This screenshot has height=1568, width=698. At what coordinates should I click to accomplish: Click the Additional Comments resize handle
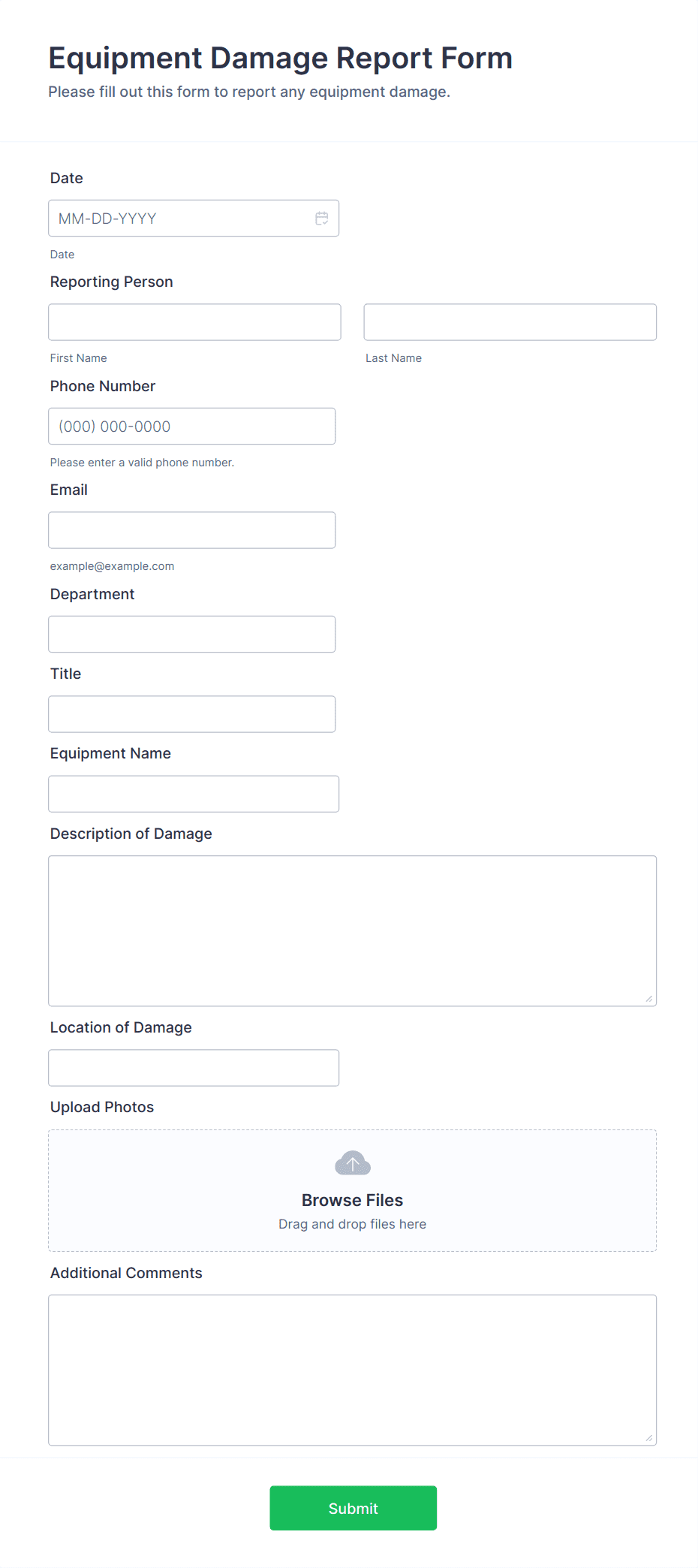[649, 1438]
